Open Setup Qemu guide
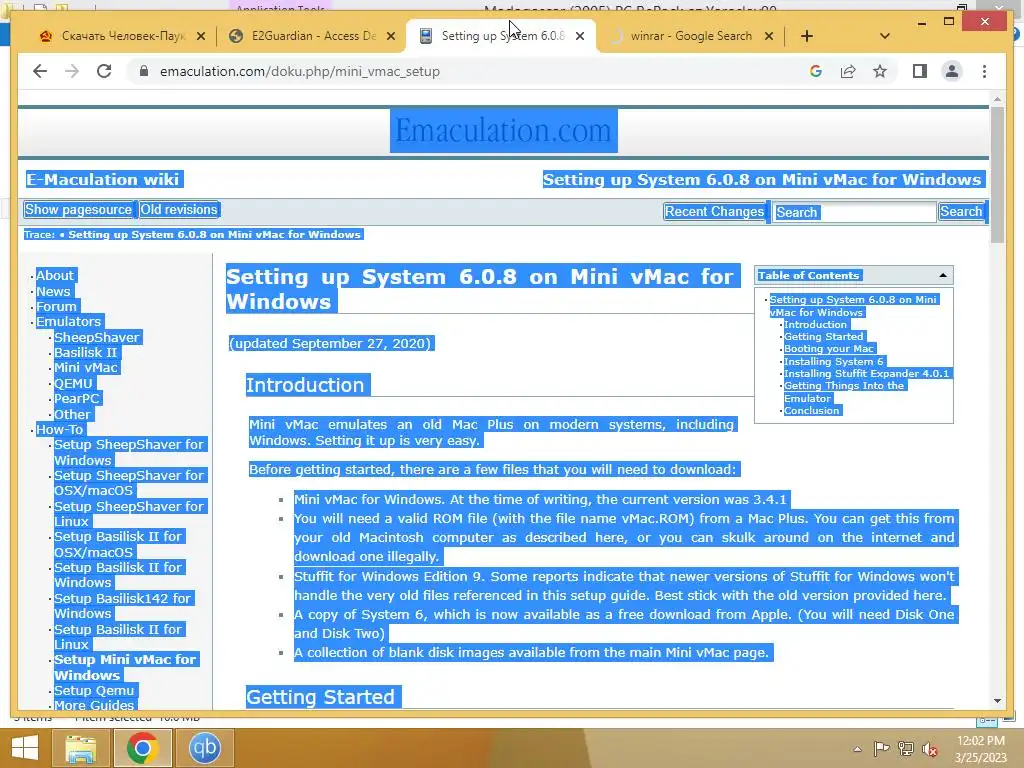 [x=94, y=690]
